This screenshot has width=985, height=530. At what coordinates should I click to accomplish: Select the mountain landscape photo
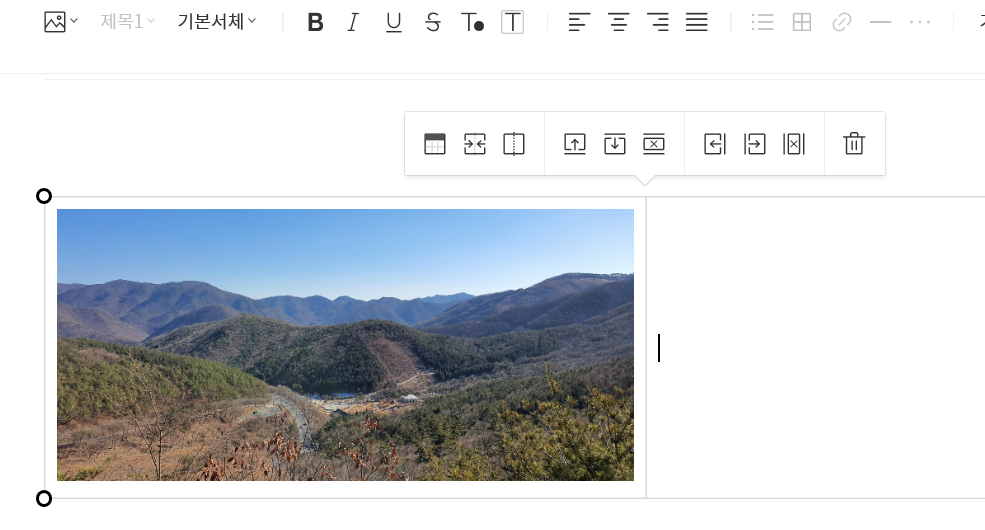pyautogui.click(x=346, y=345)
